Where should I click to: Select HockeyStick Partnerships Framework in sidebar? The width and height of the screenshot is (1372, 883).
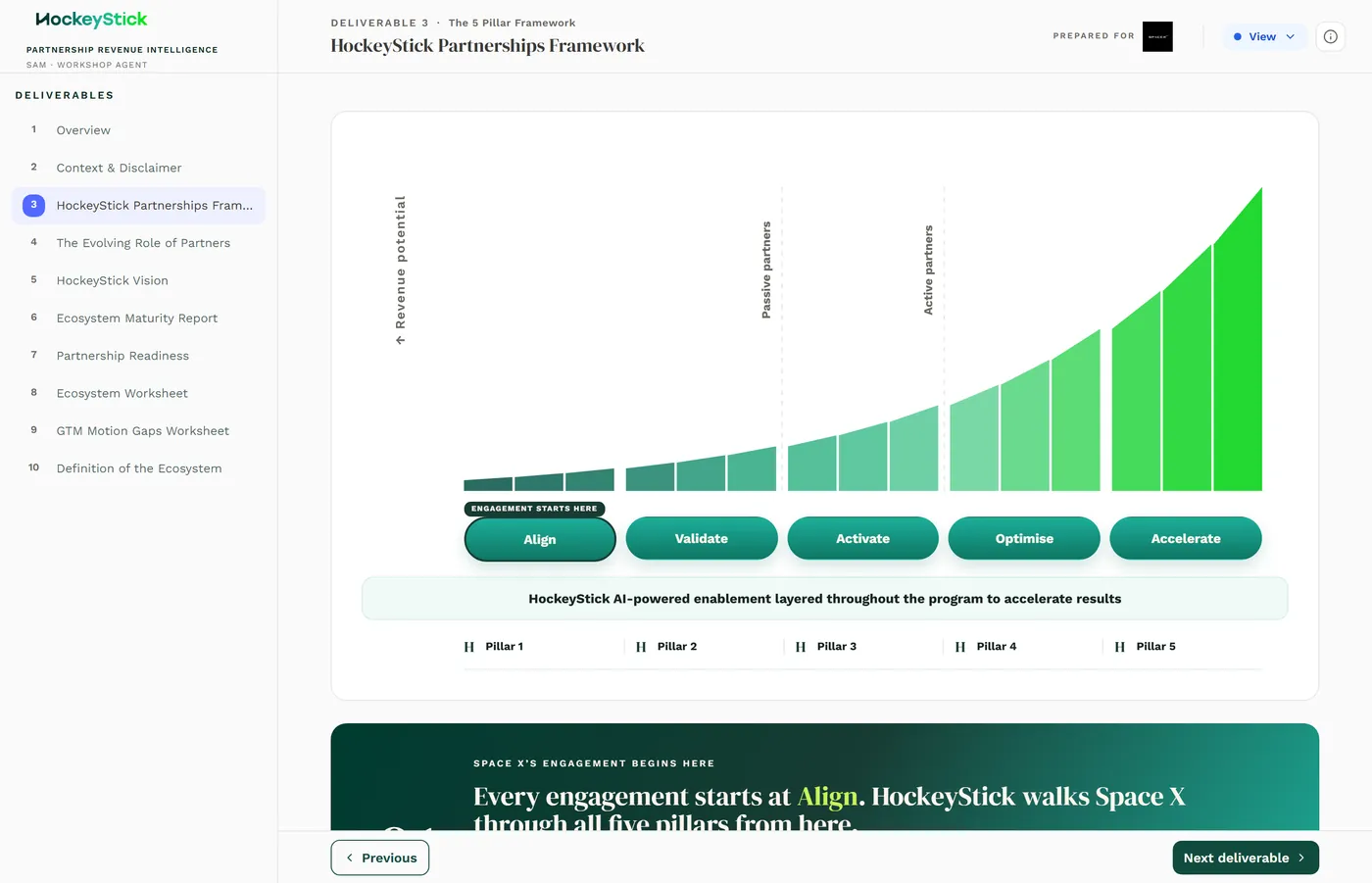138,206
